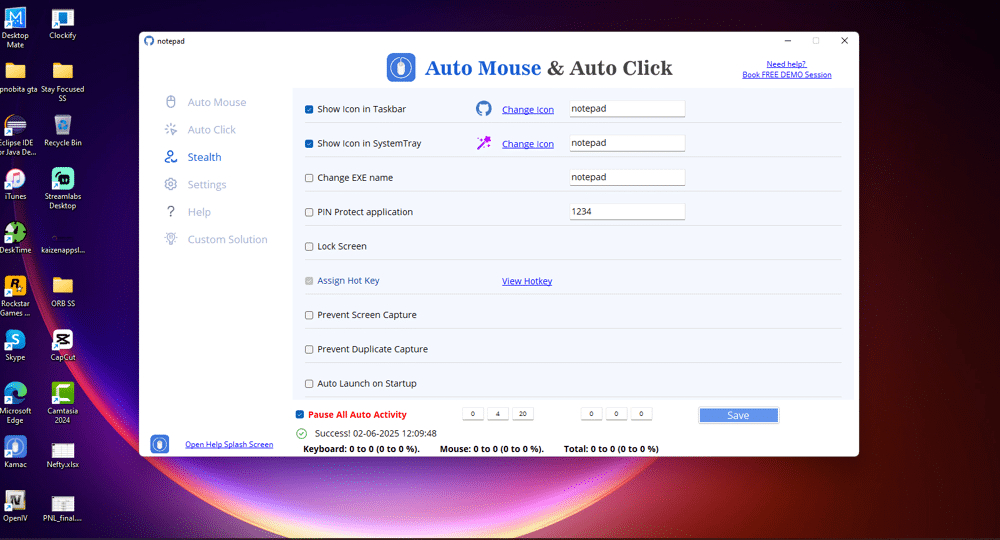This screenshot has width=1000, height=540.
Task: Select the Camtasia 2024 desktop icon
Action: [62, 393]
